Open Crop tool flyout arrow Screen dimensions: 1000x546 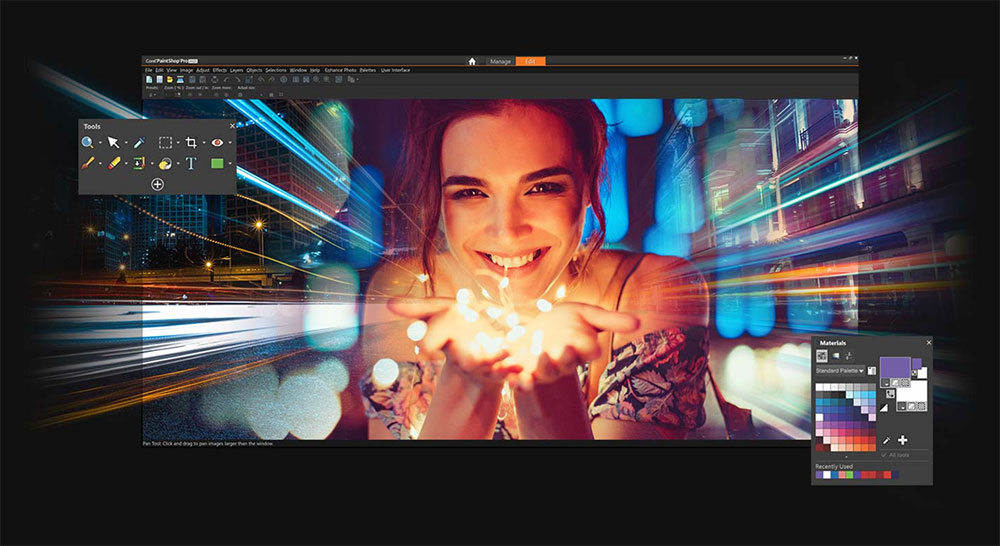coord(203,143)
